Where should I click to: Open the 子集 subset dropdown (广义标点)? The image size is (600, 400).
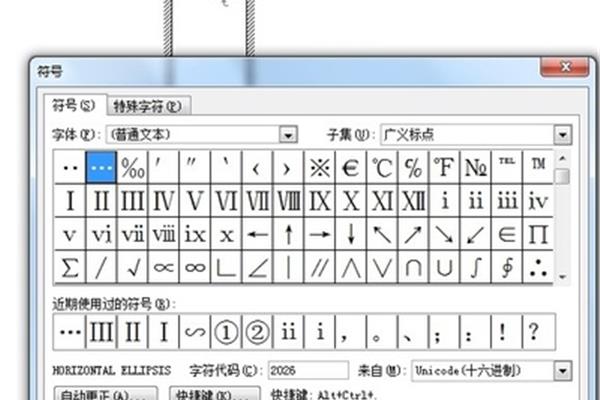tap(563, 135)
